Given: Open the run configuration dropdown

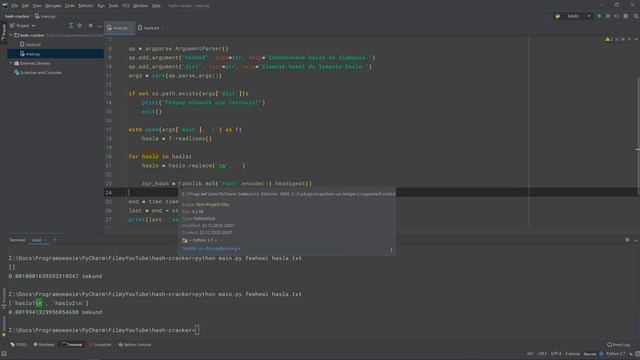Looking at the screenshot, I should 573,16.
